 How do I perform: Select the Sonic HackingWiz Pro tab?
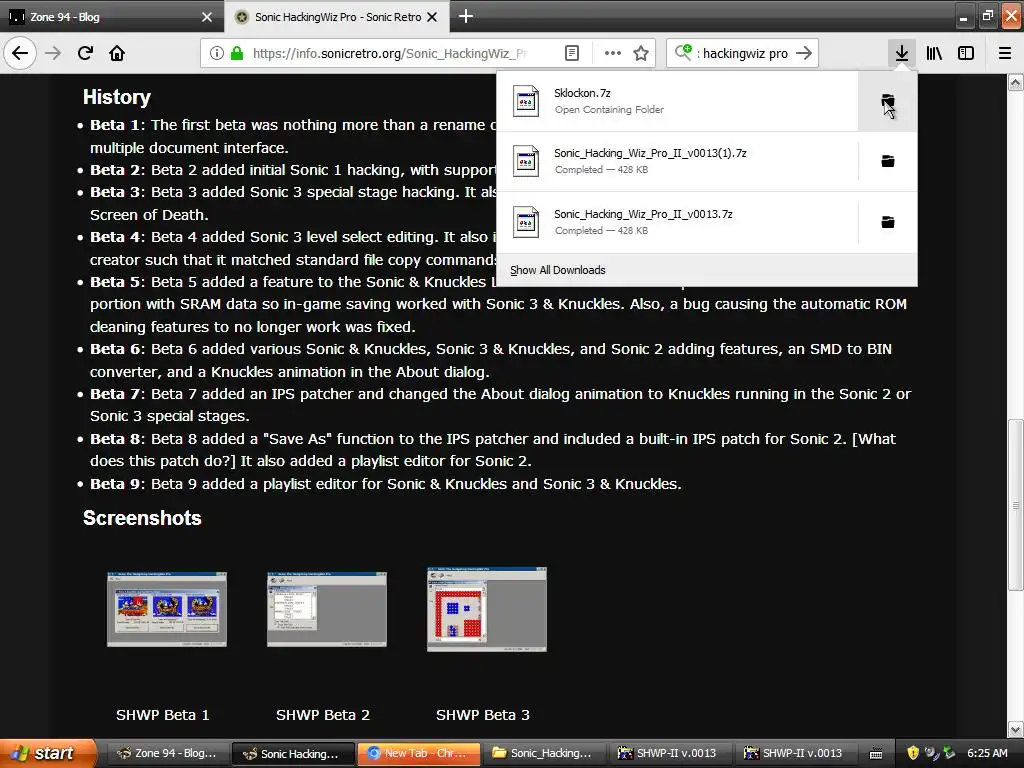337,17
